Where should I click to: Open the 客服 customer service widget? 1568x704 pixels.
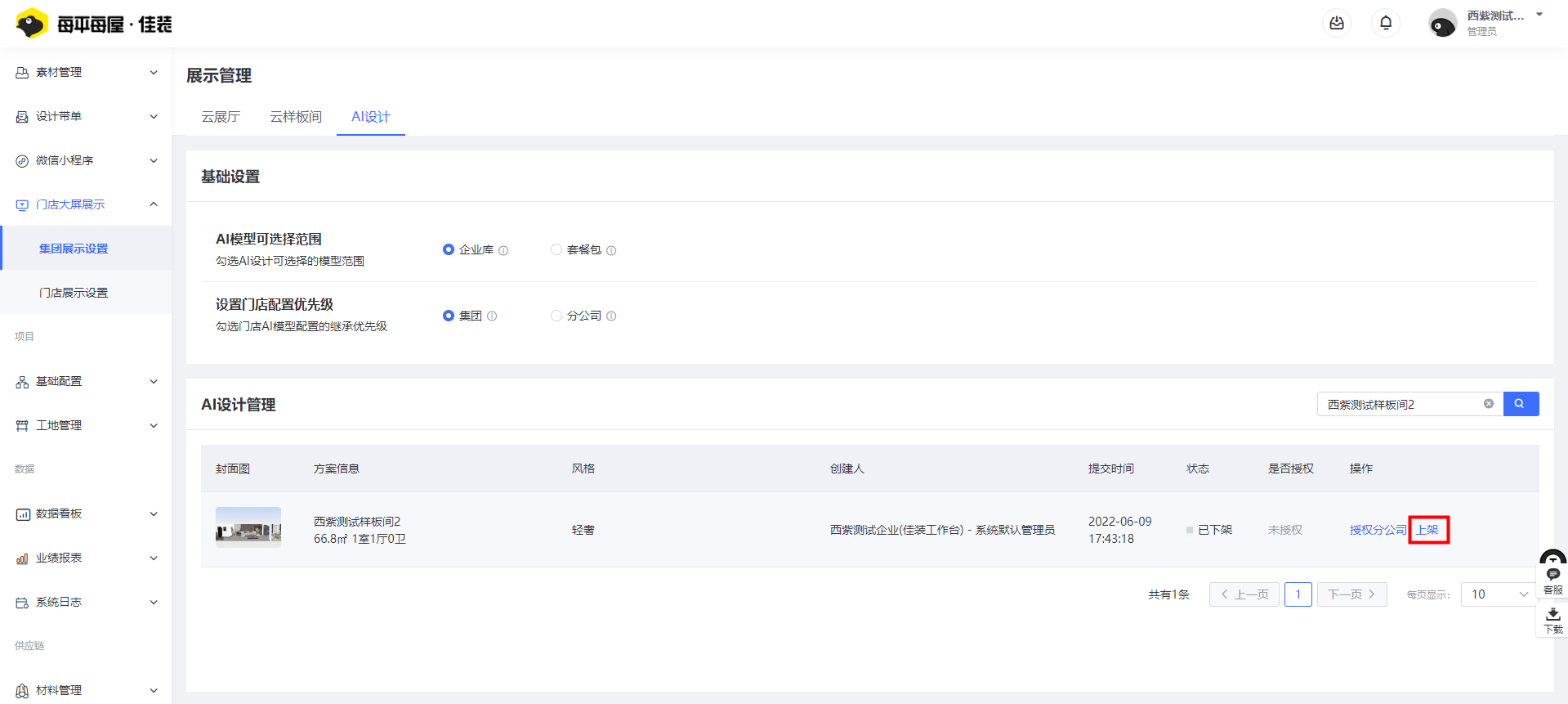pos(1552,581)
